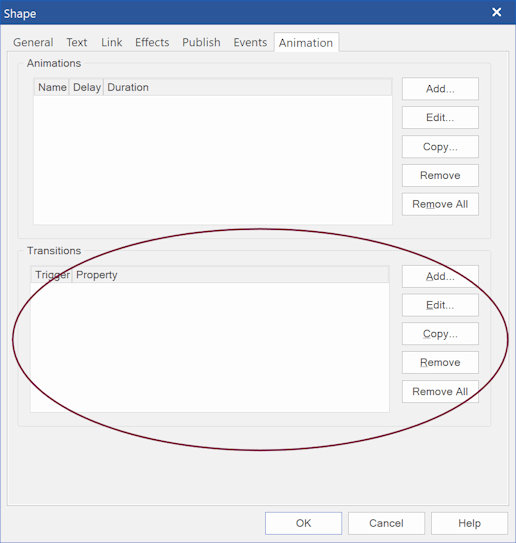Click Add in the Animations section
516x543 pixels.
(440, 89)
